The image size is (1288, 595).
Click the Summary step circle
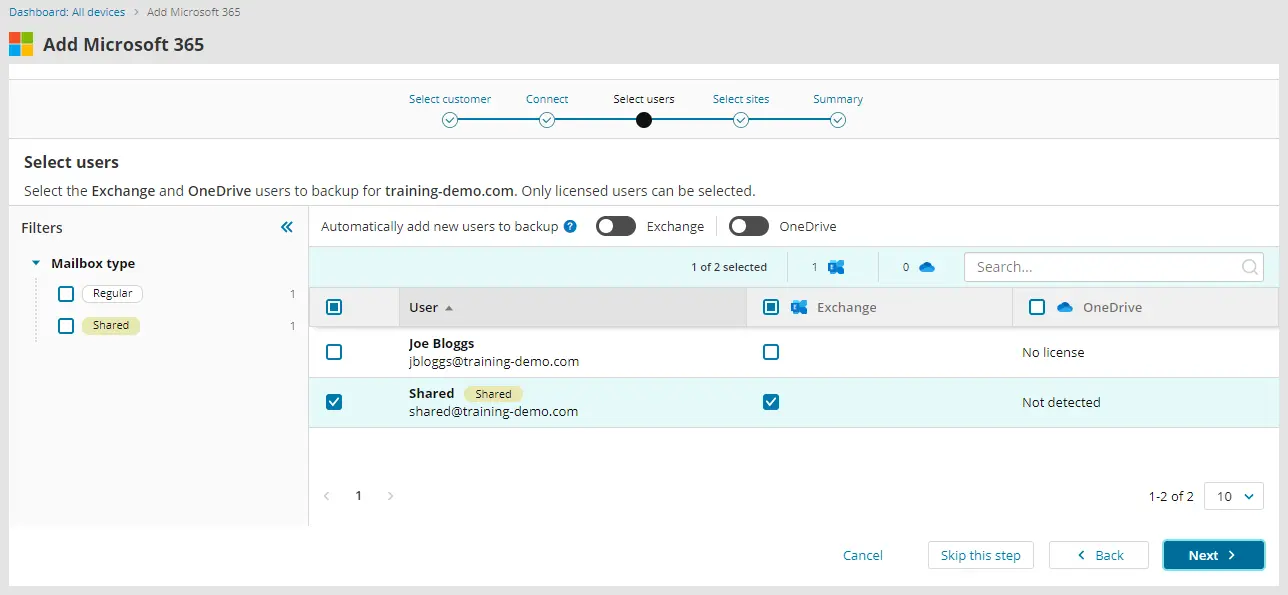coord(838,120)
